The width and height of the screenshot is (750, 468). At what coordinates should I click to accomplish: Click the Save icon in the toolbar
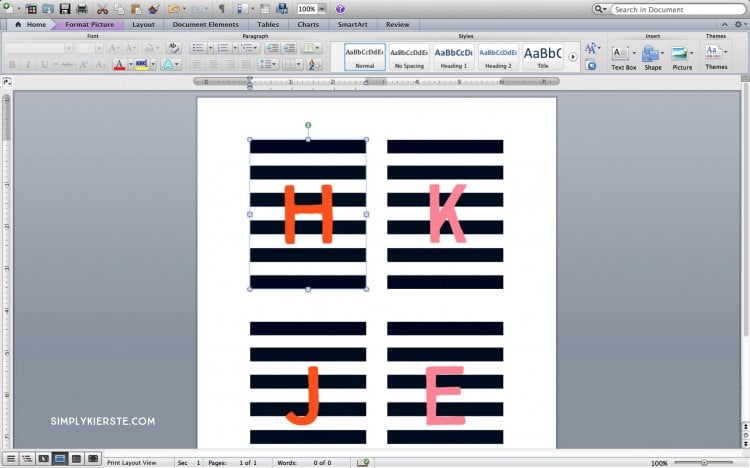pyautogui.click(x=65, y=9)
